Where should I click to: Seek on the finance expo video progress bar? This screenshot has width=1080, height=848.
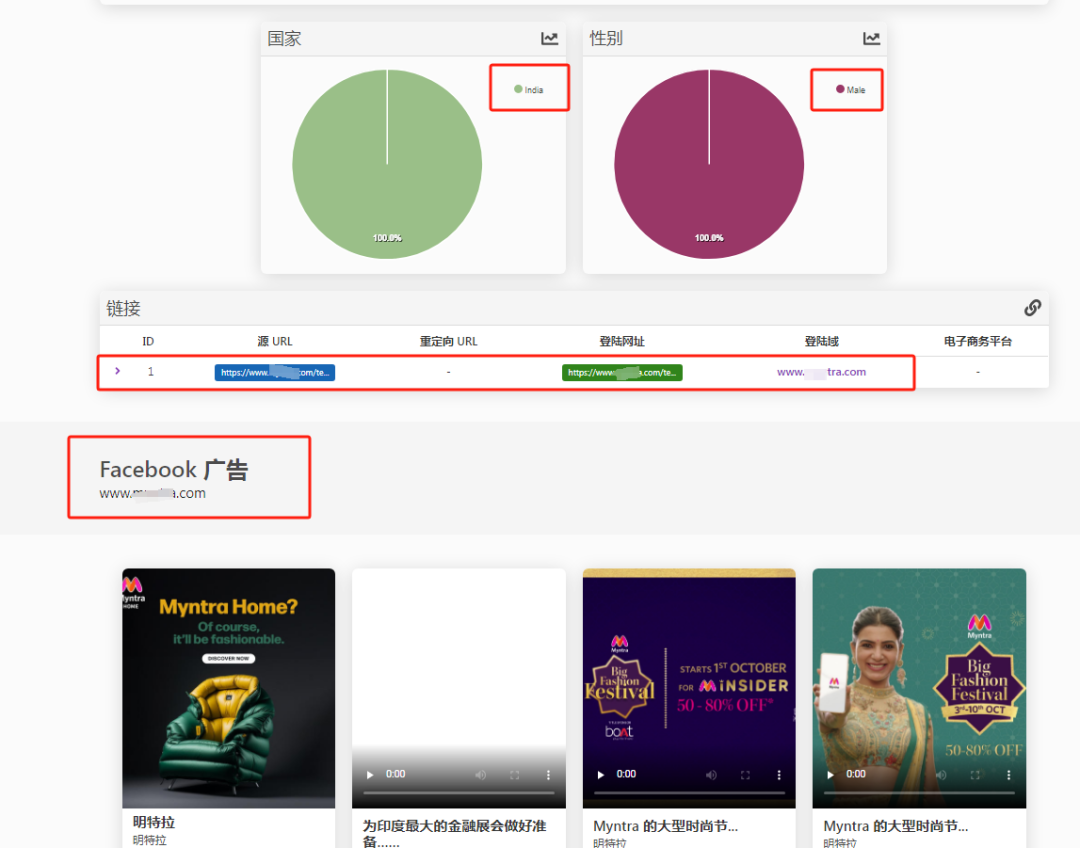point(458,793)
